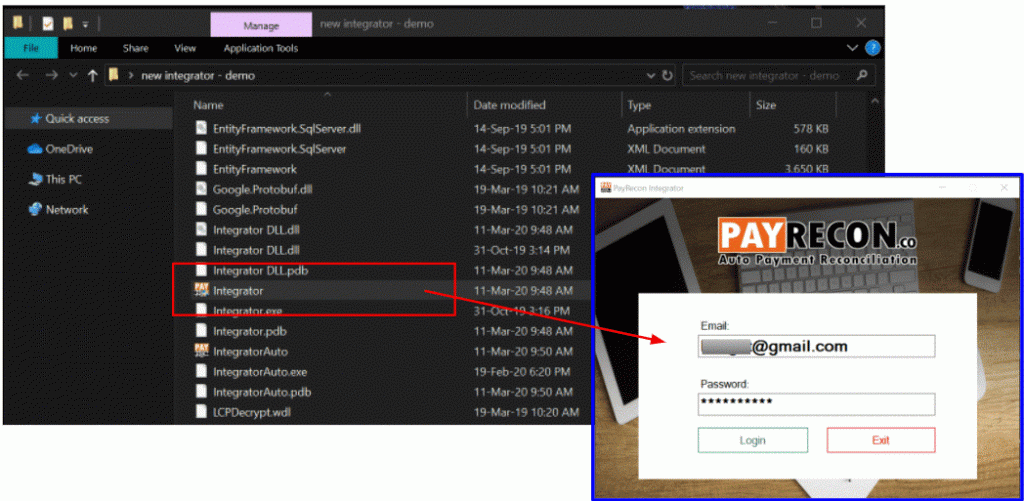Click the address bar folder icon
The height and width of the screenshot is (501, 1024).
point(114,74)
